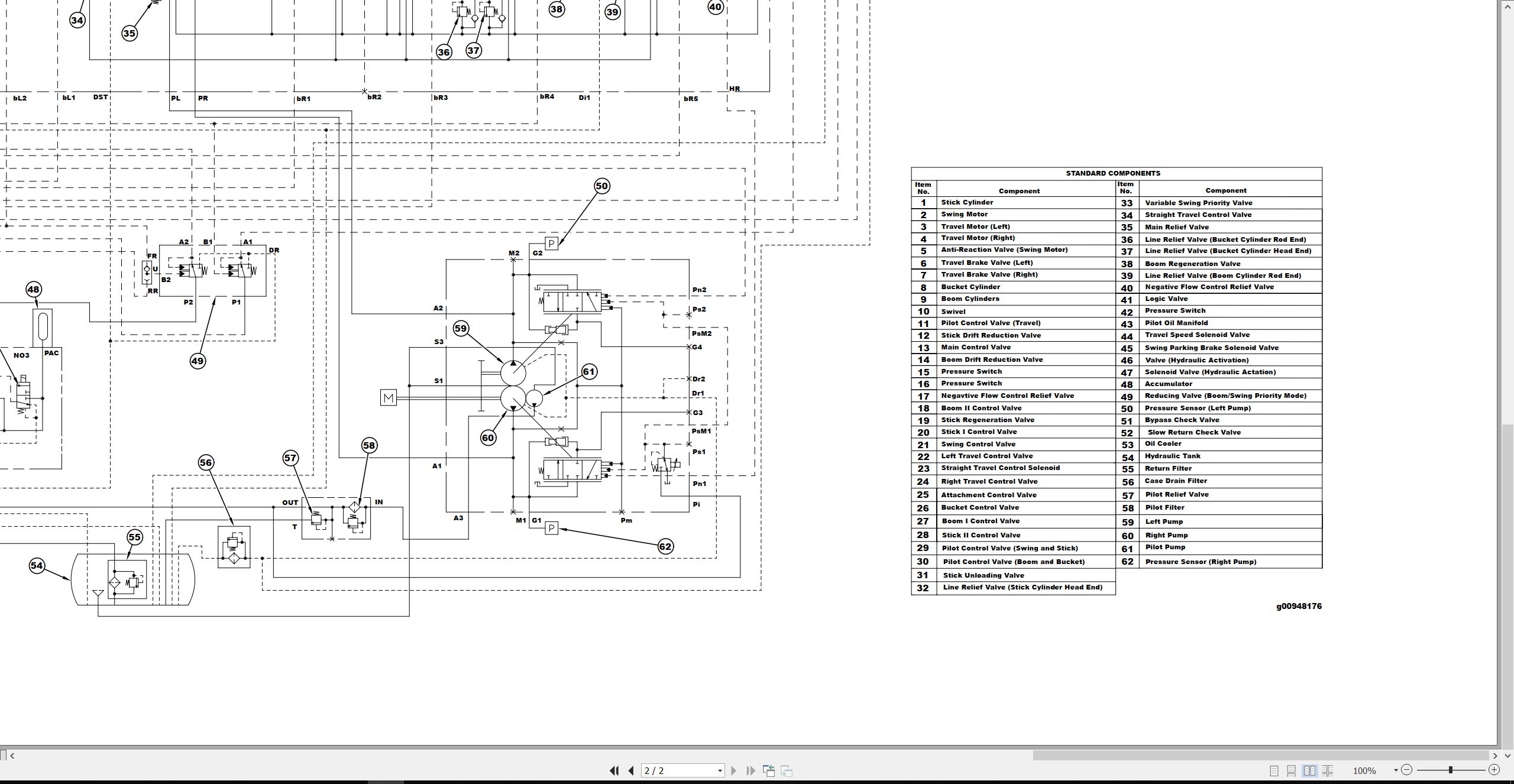Click 'Oil Cooler' table entry

(1163, 443)
